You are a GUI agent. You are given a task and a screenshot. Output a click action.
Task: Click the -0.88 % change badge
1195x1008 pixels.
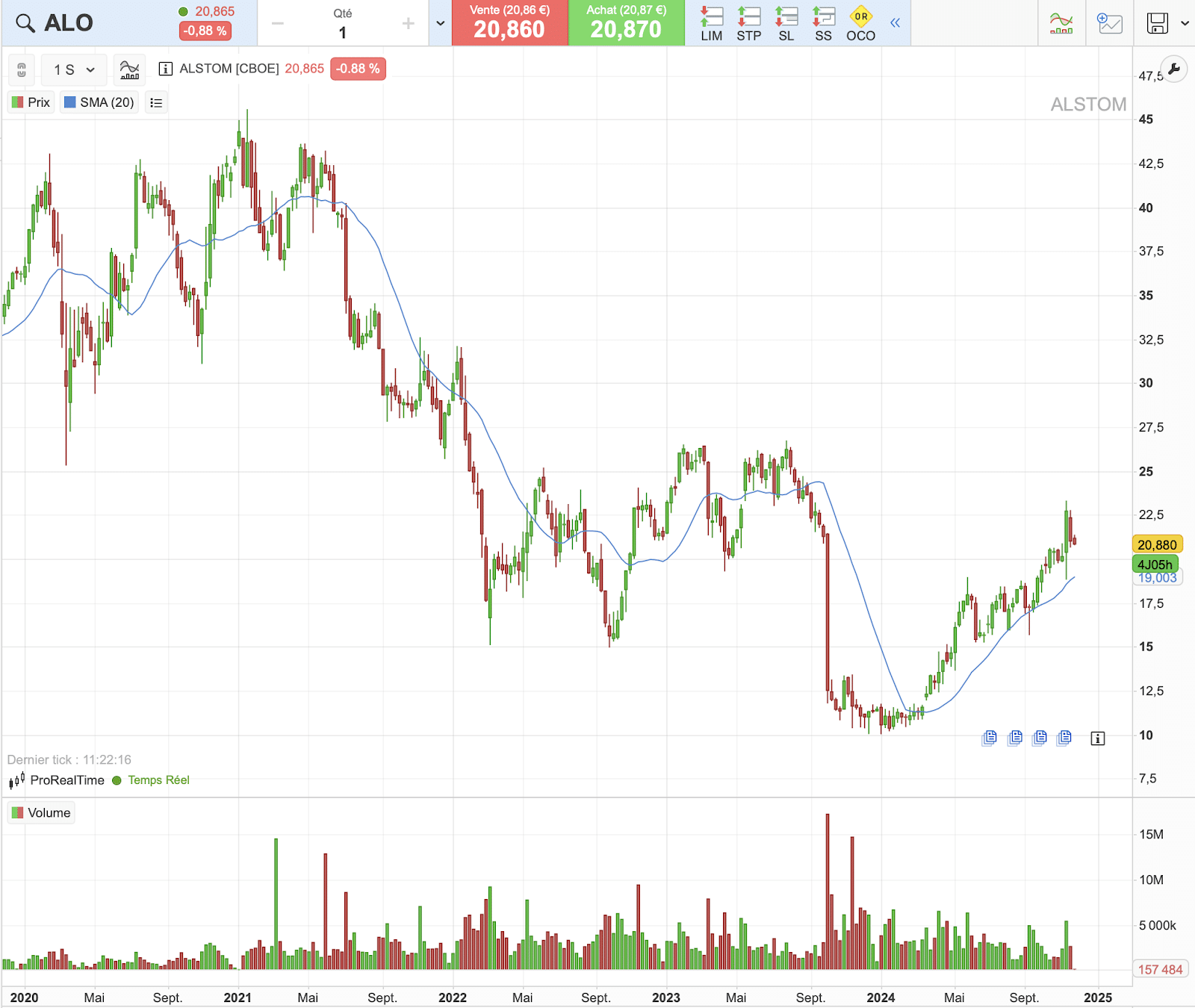click(358, 69)
